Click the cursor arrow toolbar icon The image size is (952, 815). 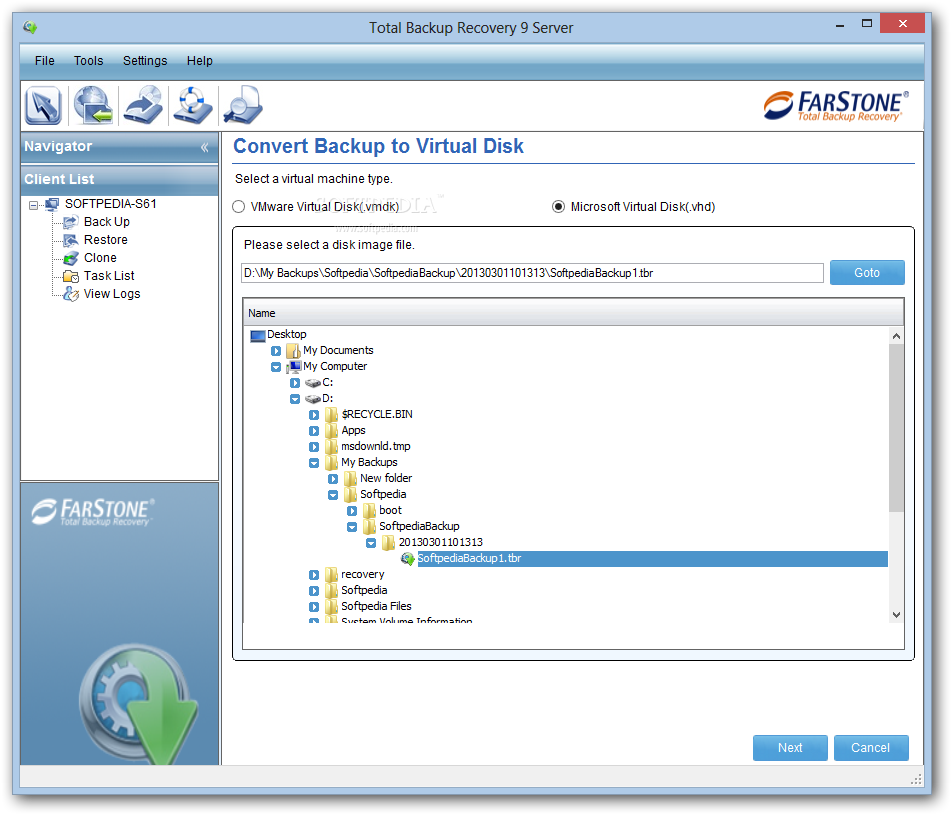pos(43,105)
